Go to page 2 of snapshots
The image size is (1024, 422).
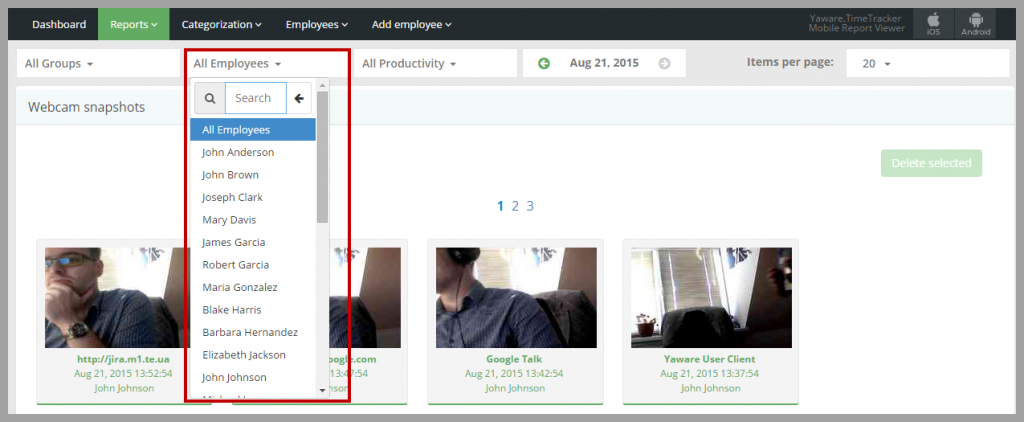point(515,206)
